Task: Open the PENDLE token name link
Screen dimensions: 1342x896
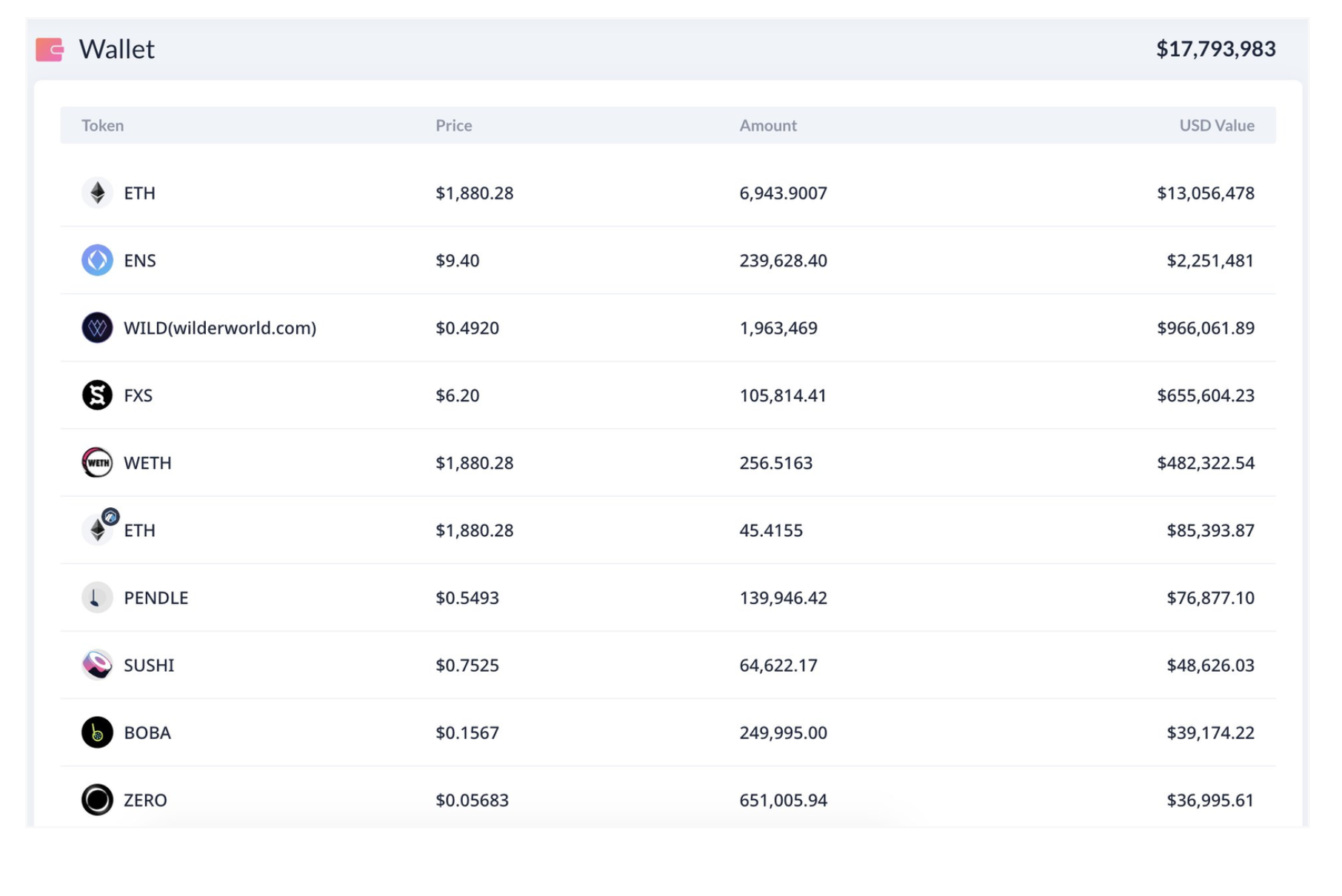Action: [156, 598]
